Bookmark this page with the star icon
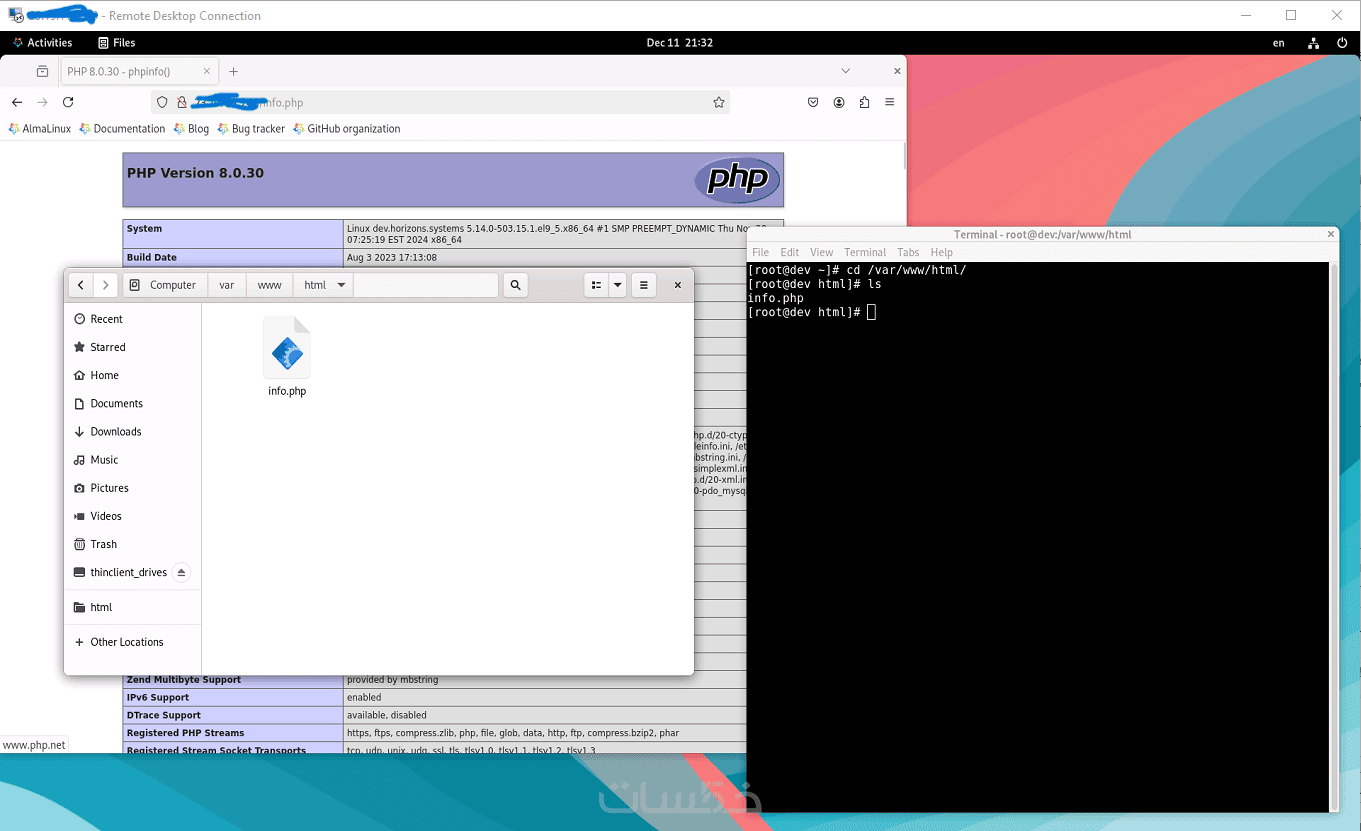Screen dimensions: 1361x831 coord(718,102)
